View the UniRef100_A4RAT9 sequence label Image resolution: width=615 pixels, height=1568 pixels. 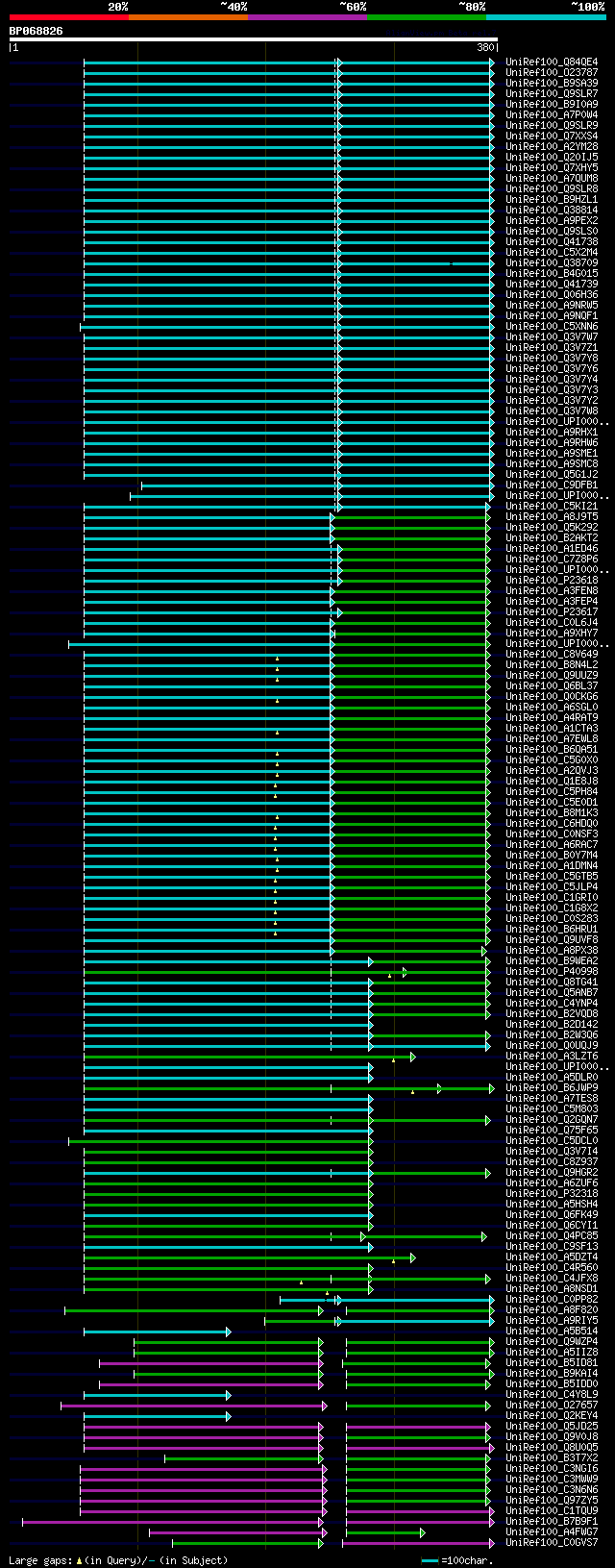[x=552, y=718]
